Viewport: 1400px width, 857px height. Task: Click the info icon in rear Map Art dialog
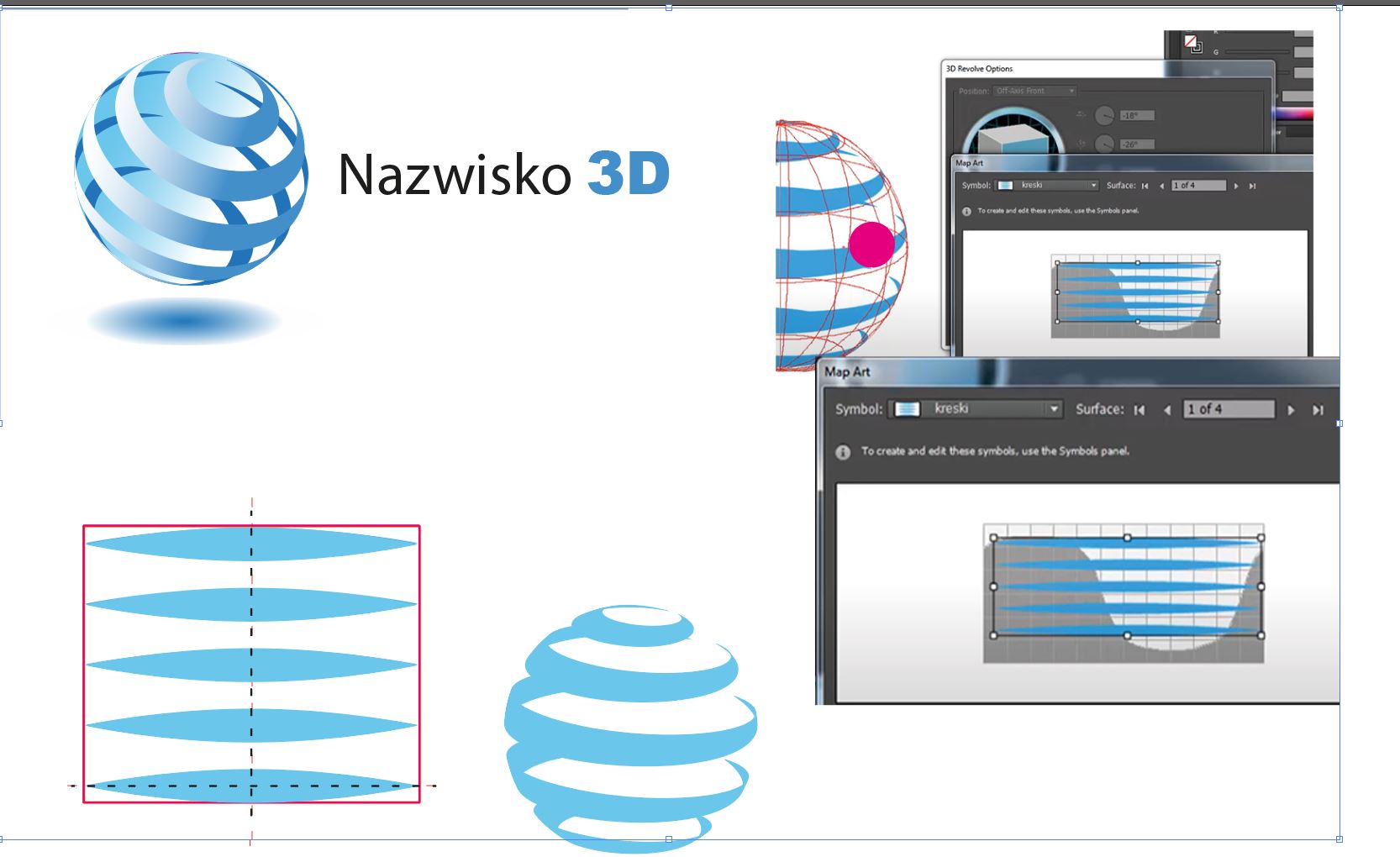[x=966, y=211]
